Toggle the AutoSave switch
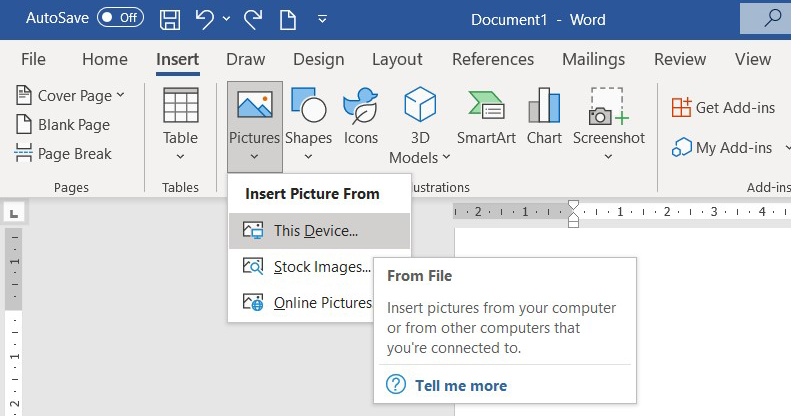The height and width of the screenshot is (416, 791). [121, 18]
